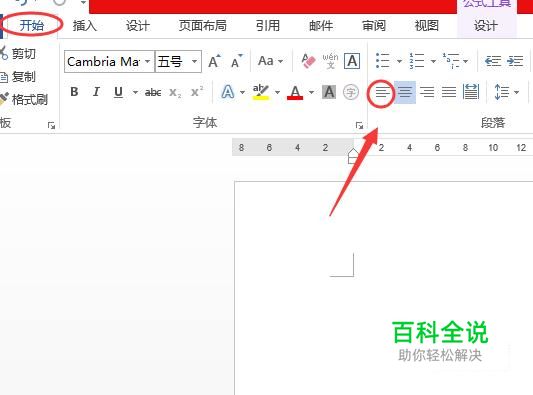533x395 pixels.
Task: Toggle italic formatting
Action: click(x=96, y=92)
